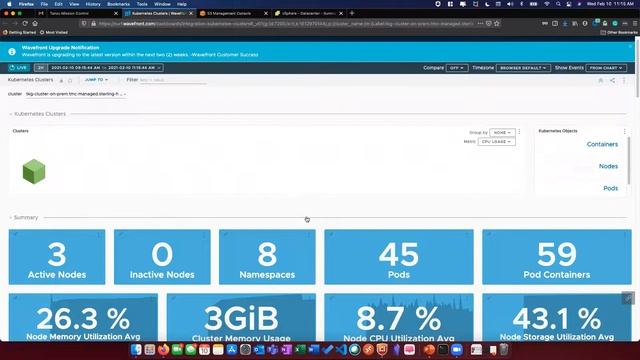
Task: Open the Trash in the Dock
Action: point(504,350)
